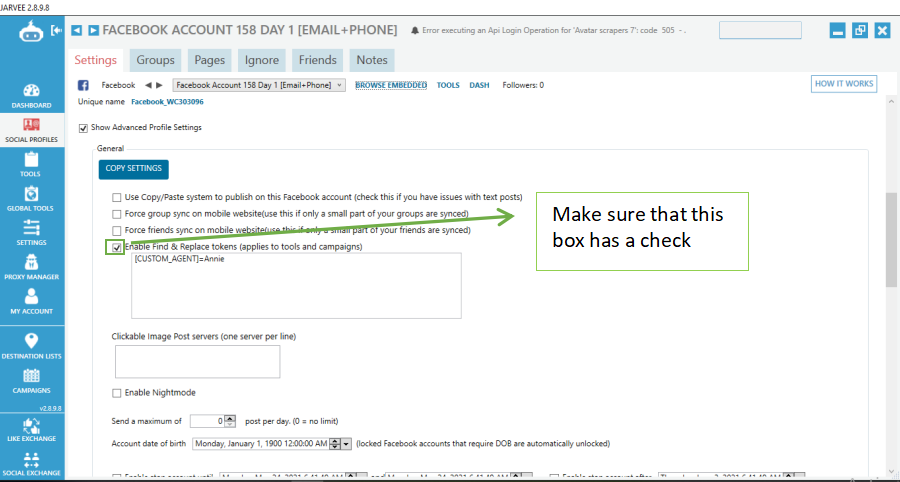
Task: Switch to the Friends tab
Action: pos(317,60)
